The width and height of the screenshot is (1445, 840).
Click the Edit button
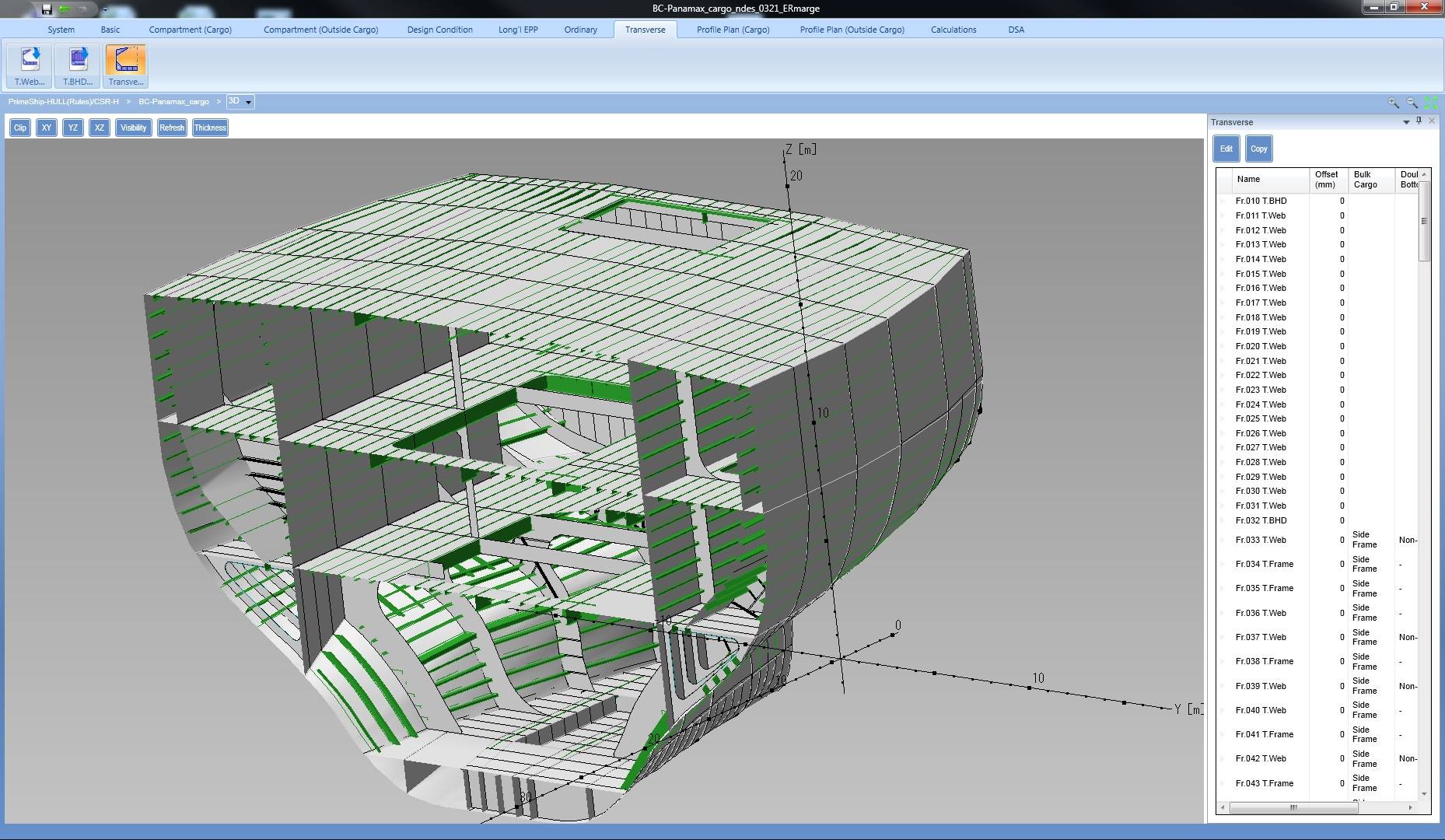click(1226, 149)
